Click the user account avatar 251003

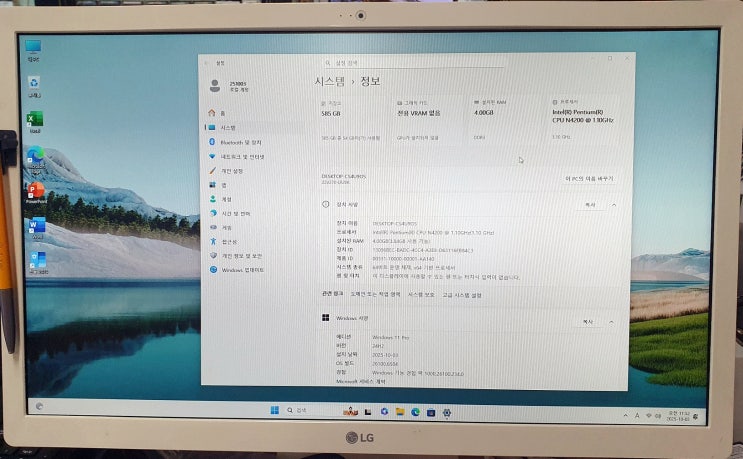click(x=215, y=86)
